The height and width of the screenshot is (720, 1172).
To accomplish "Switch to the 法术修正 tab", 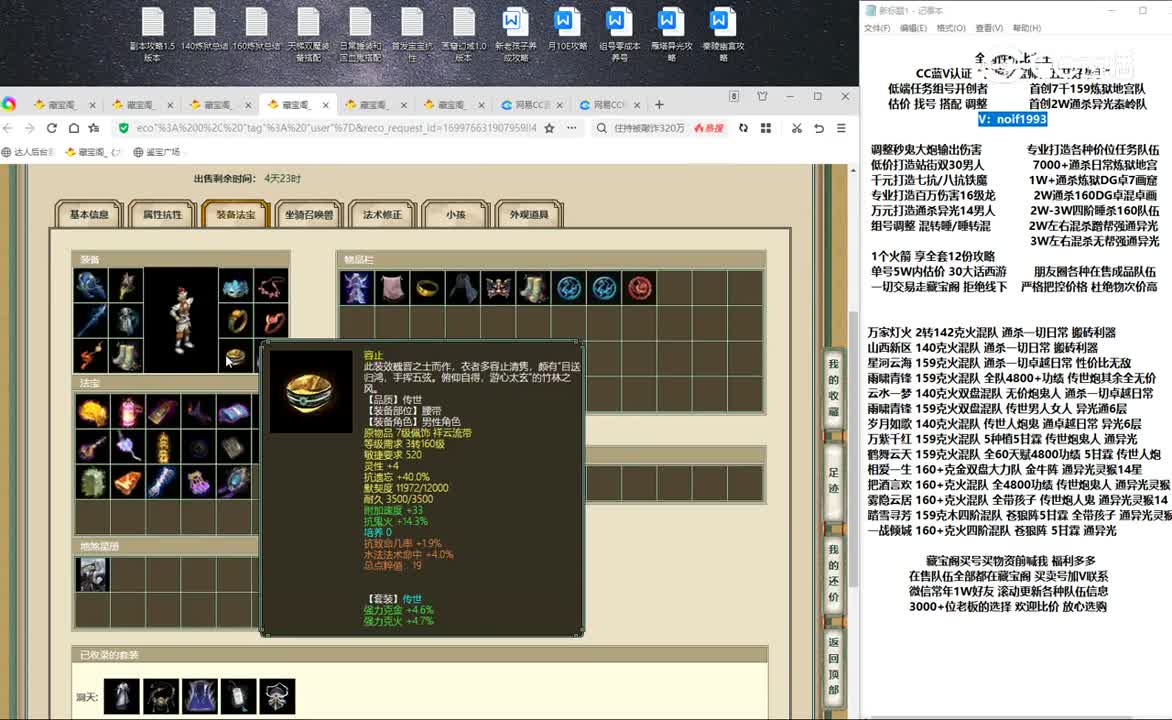I will [x=382, y=215].
